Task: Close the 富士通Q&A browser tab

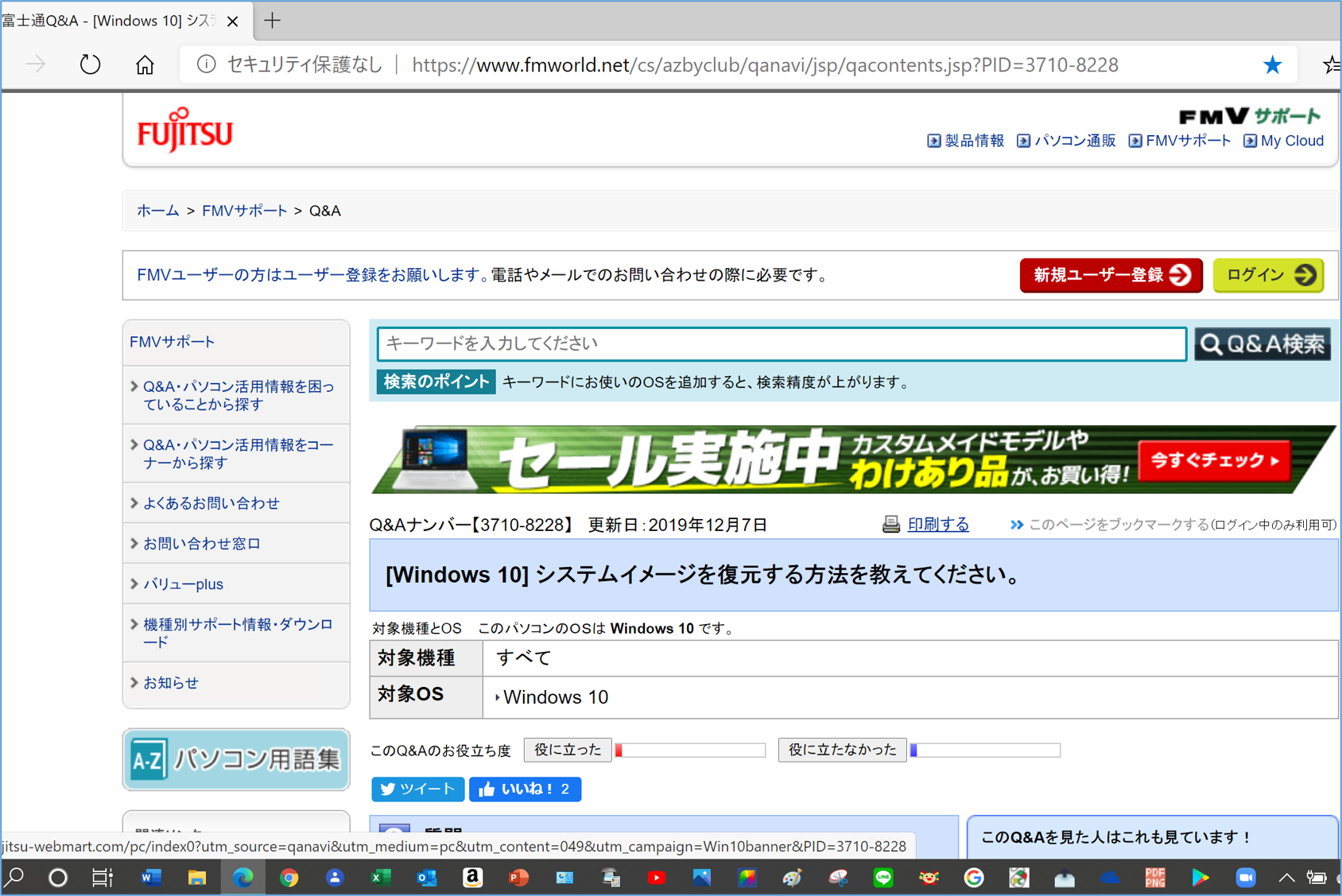Action: [x=233, y=21]
